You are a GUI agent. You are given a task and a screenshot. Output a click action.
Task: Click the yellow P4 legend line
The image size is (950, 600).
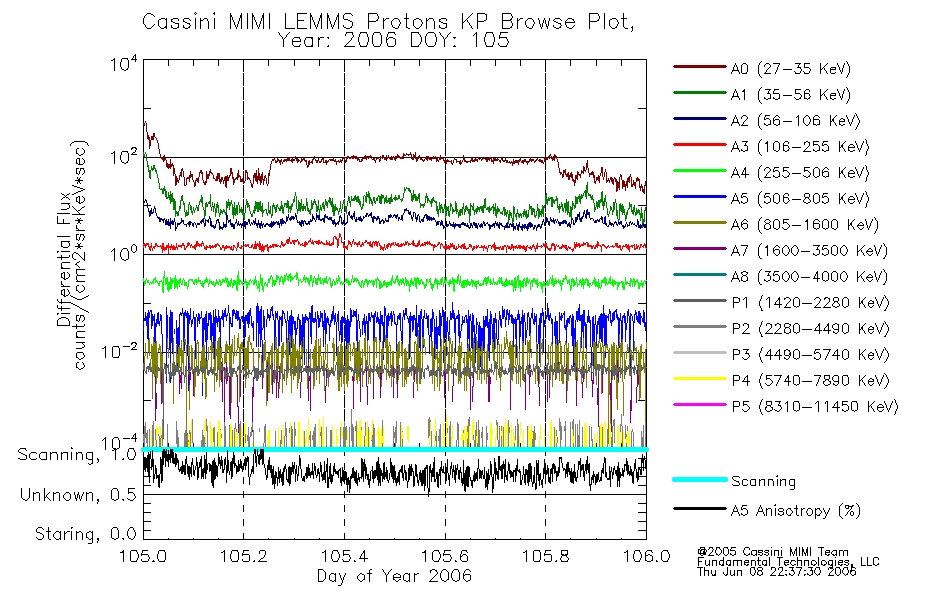700,379
